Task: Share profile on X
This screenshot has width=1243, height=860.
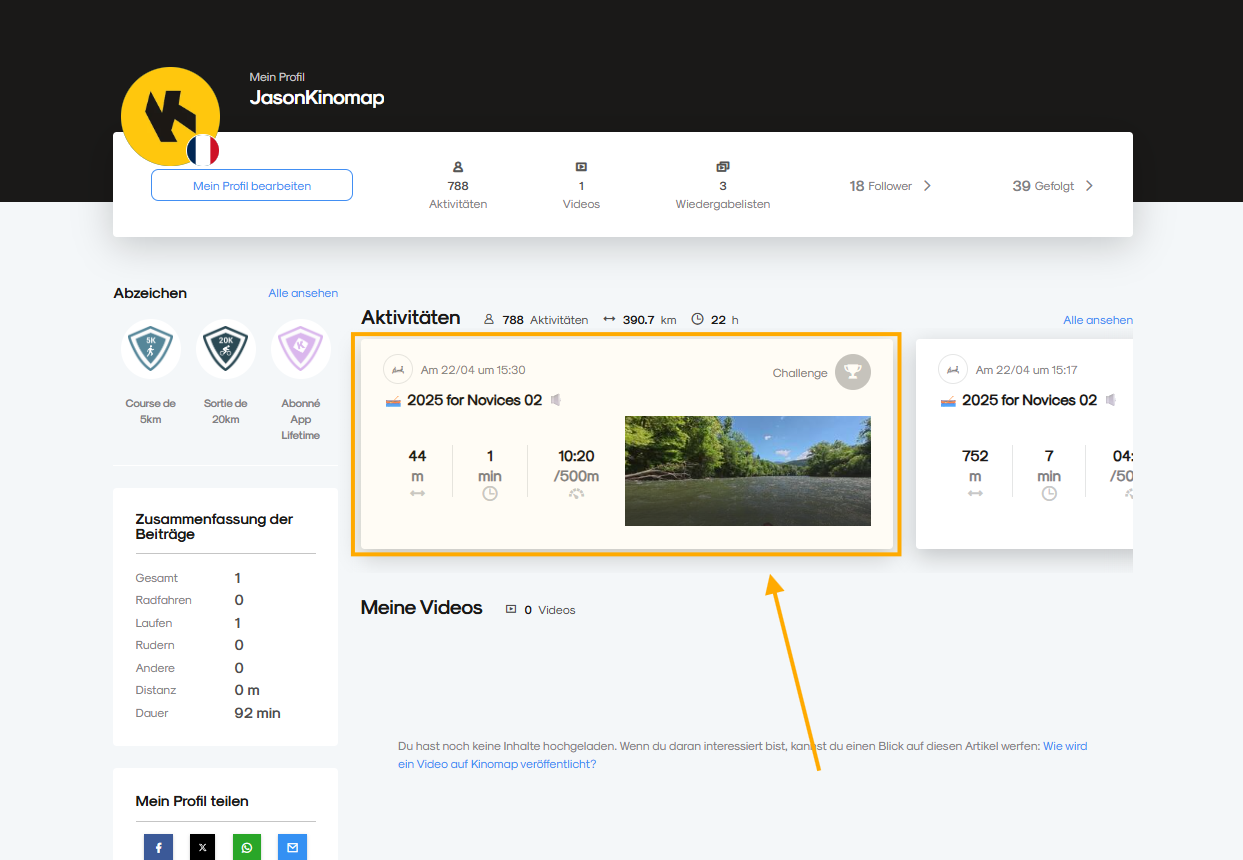Action: 203,847
